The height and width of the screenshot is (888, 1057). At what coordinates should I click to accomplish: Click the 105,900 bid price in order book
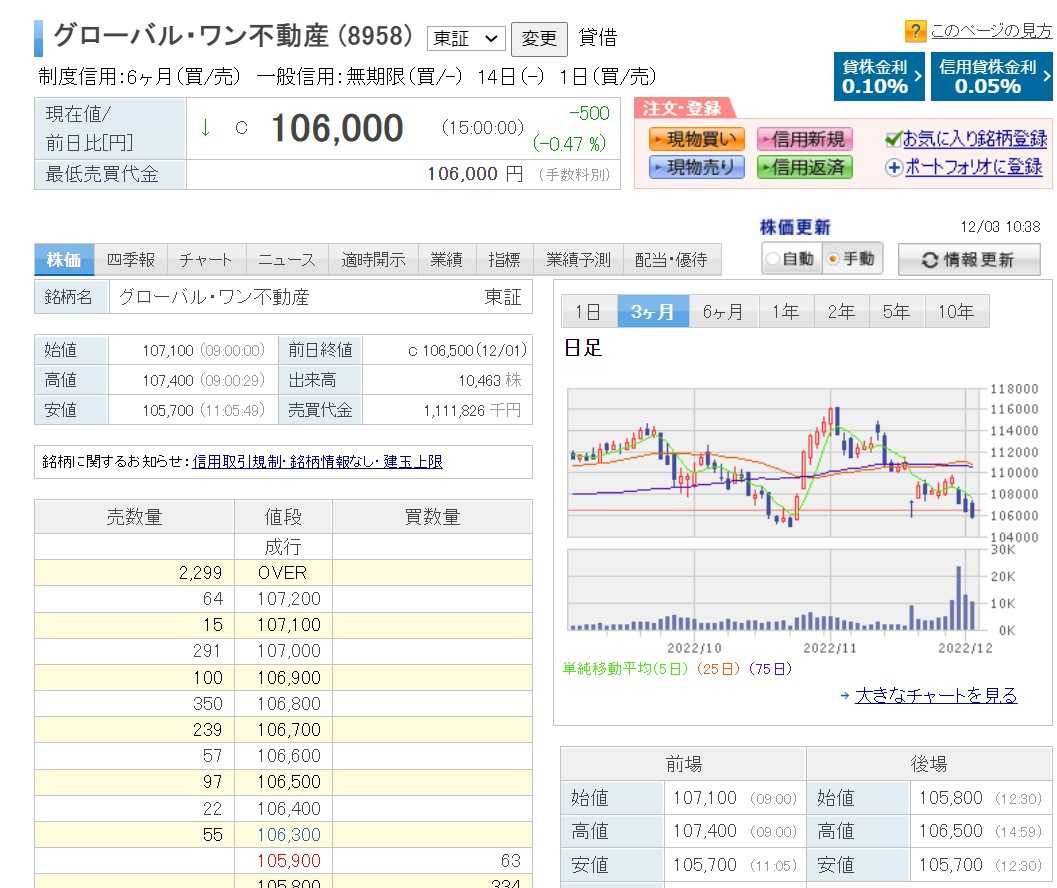point(289,861)
